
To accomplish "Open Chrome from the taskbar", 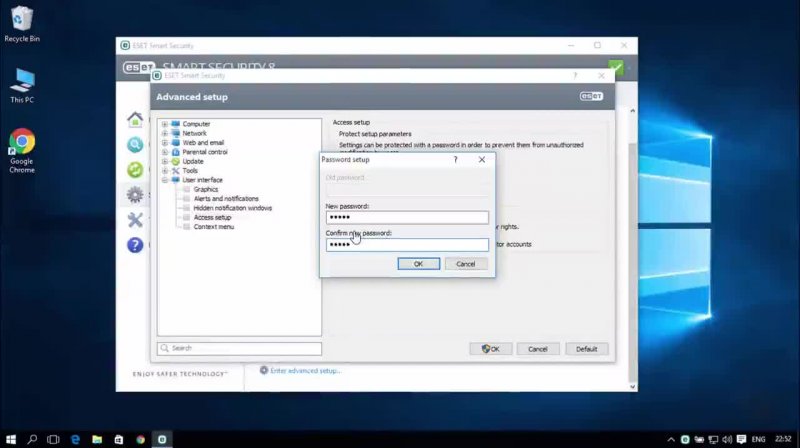I will tap(140, 439).
